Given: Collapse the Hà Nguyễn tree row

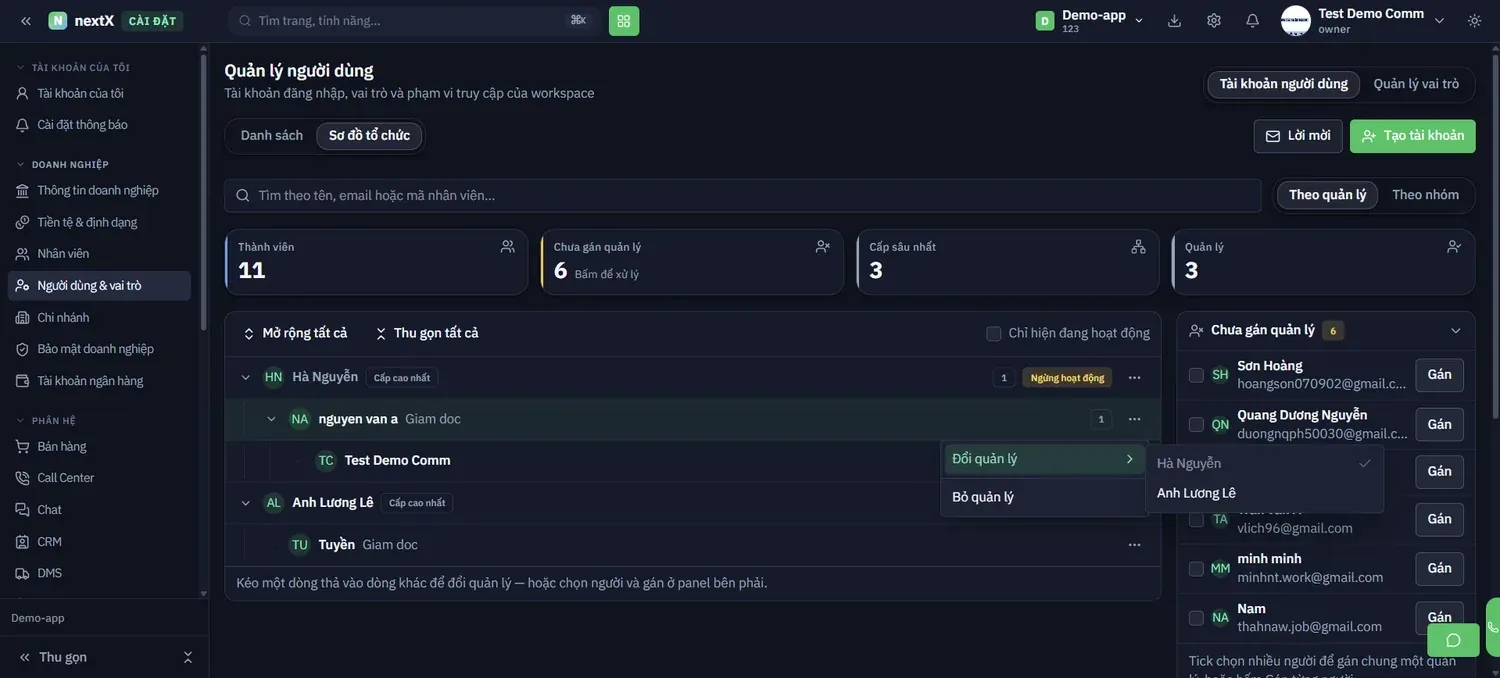Looking at the screenshot, I should [x=246, y=377].
